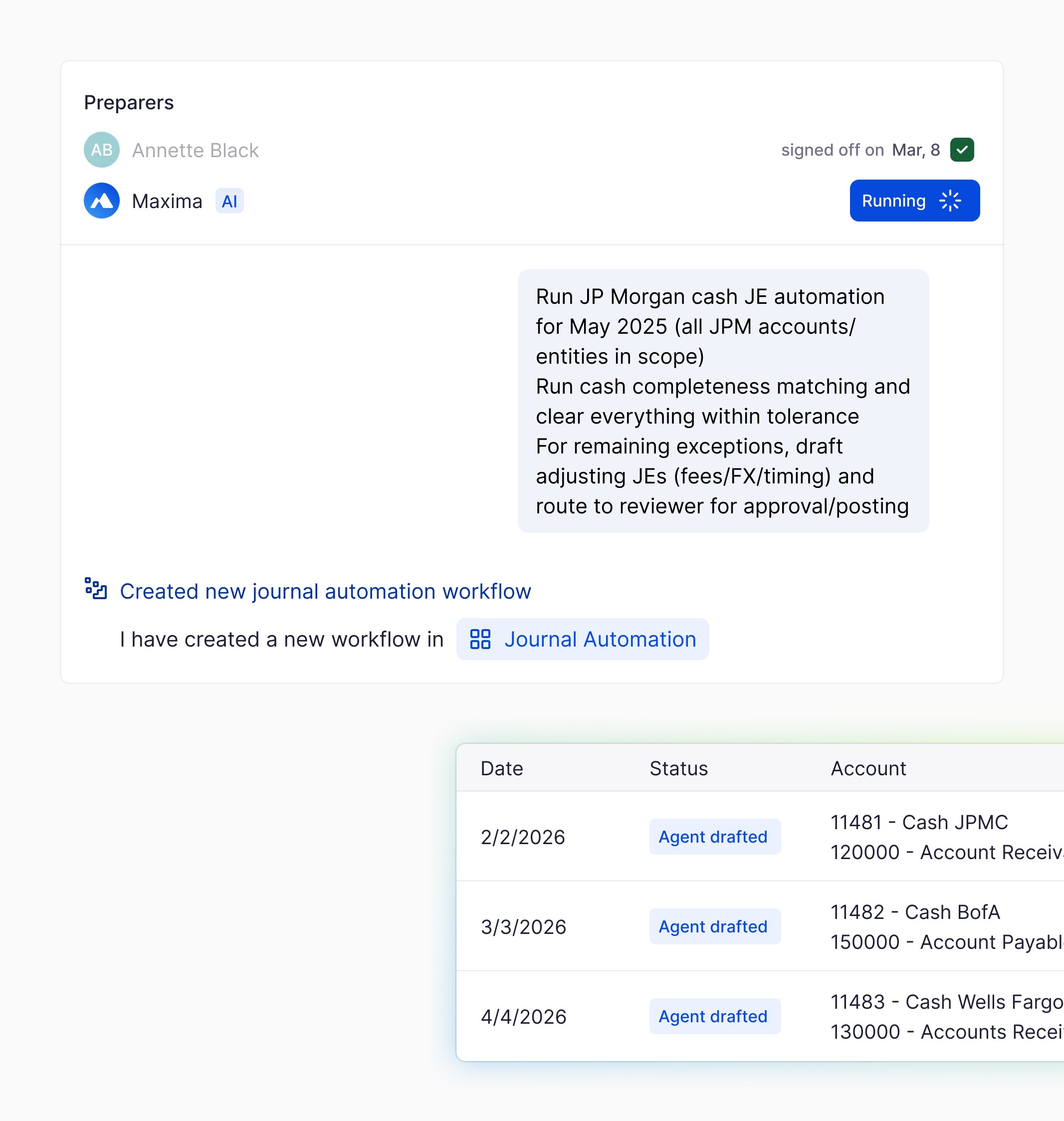1064x1121 pixels.
Task: Click Agent drafted badge for 2/2/2026
Action: pyautogui.click(x=714, y=837)
